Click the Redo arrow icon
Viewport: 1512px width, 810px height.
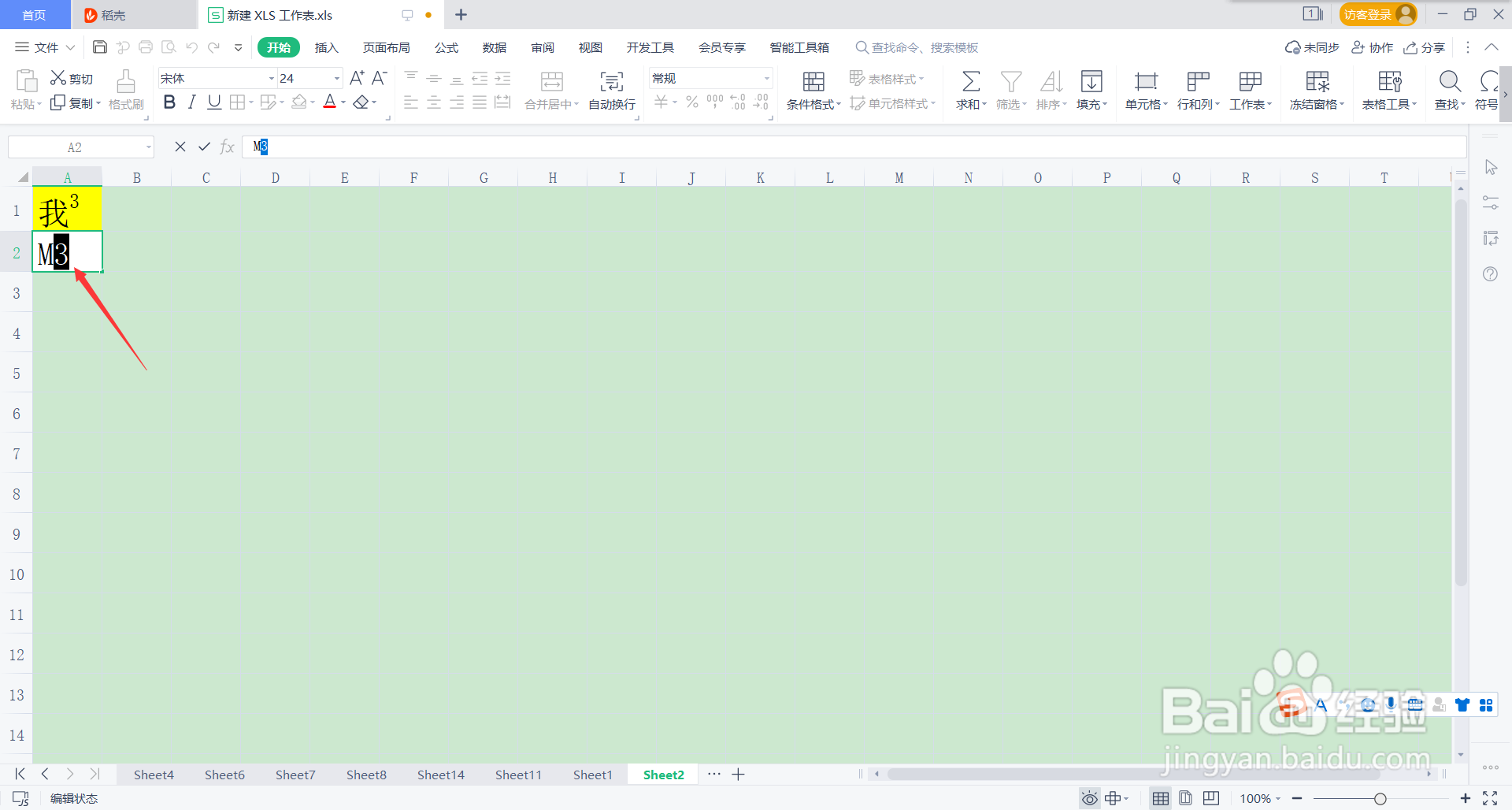tap(213, 47)
